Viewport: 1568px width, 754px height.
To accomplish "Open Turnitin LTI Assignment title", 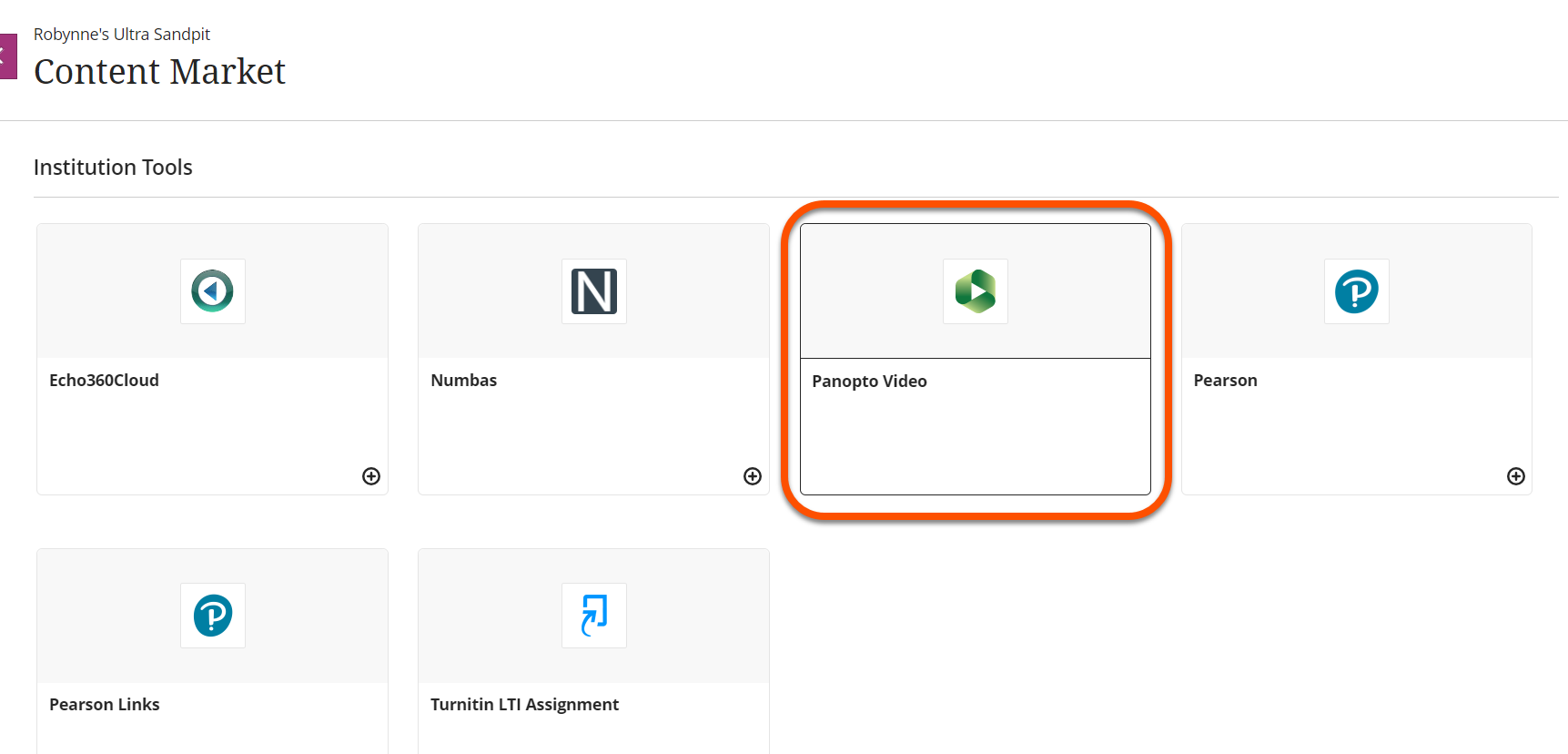I will point(524,705).
